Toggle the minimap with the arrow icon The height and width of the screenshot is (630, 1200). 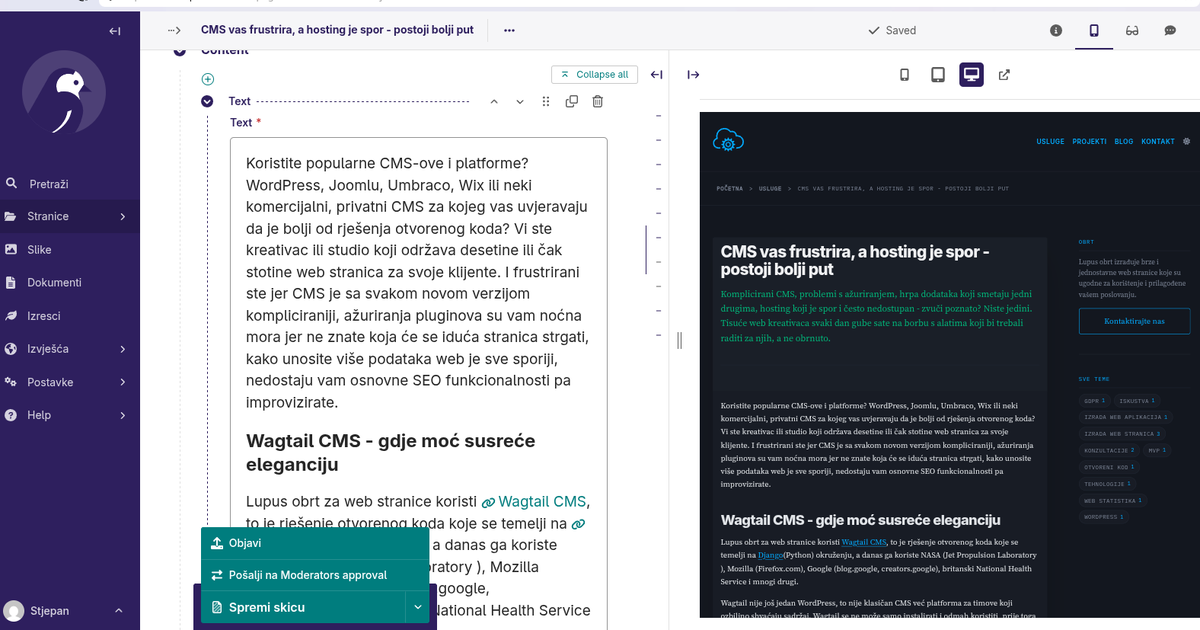tap(656, 74)
